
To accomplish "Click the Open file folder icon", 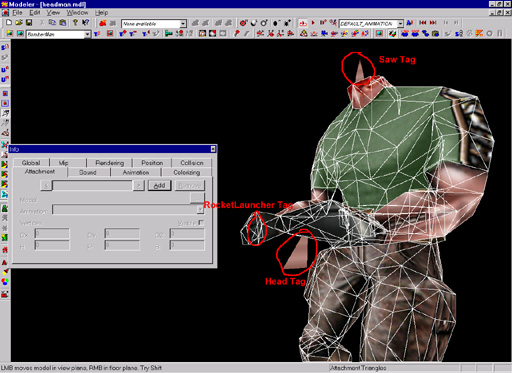I will [x=19, y=23].
